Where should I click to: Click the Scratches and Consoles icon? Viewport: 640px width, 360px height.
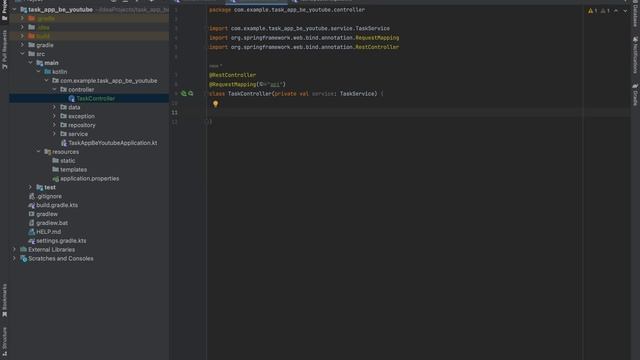click(x=23, y=259)
